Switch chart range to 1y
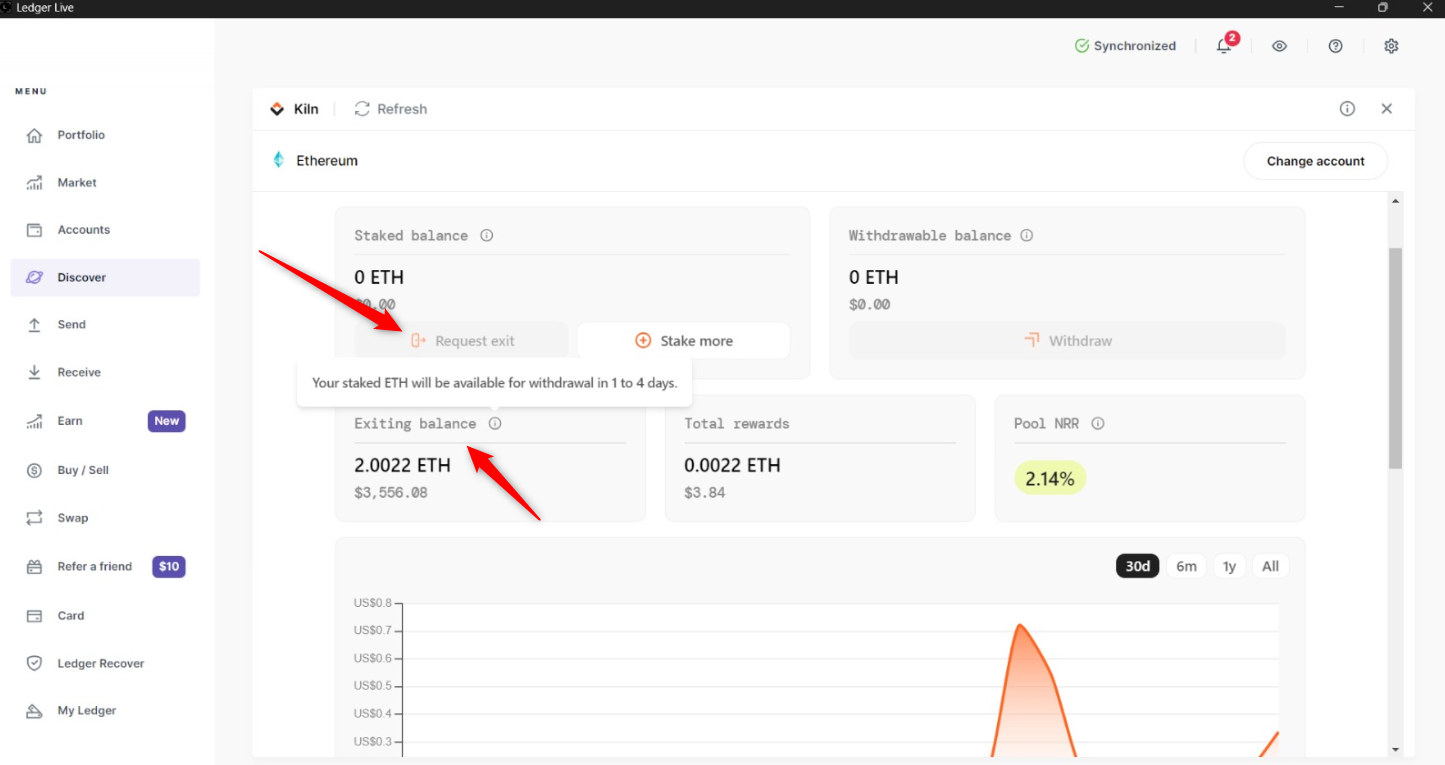Image resolution: width=1445 pixels, height=765 pixels. pyautogui.click(x=1230, y=566)
